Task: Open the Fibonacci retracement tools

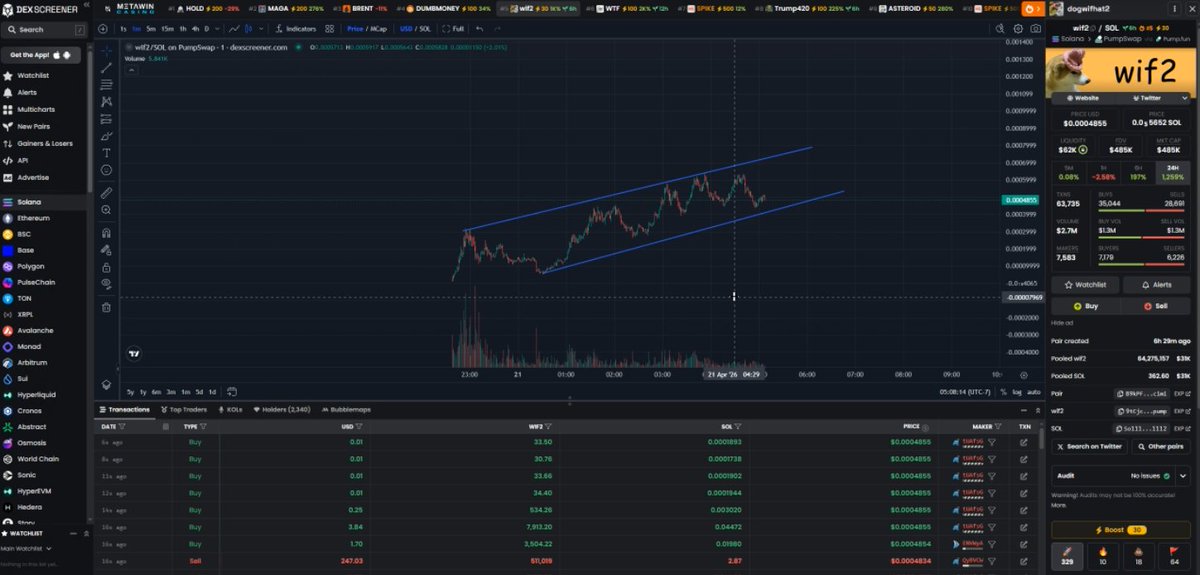Action: pyautogui.click(x=107, y=84)
